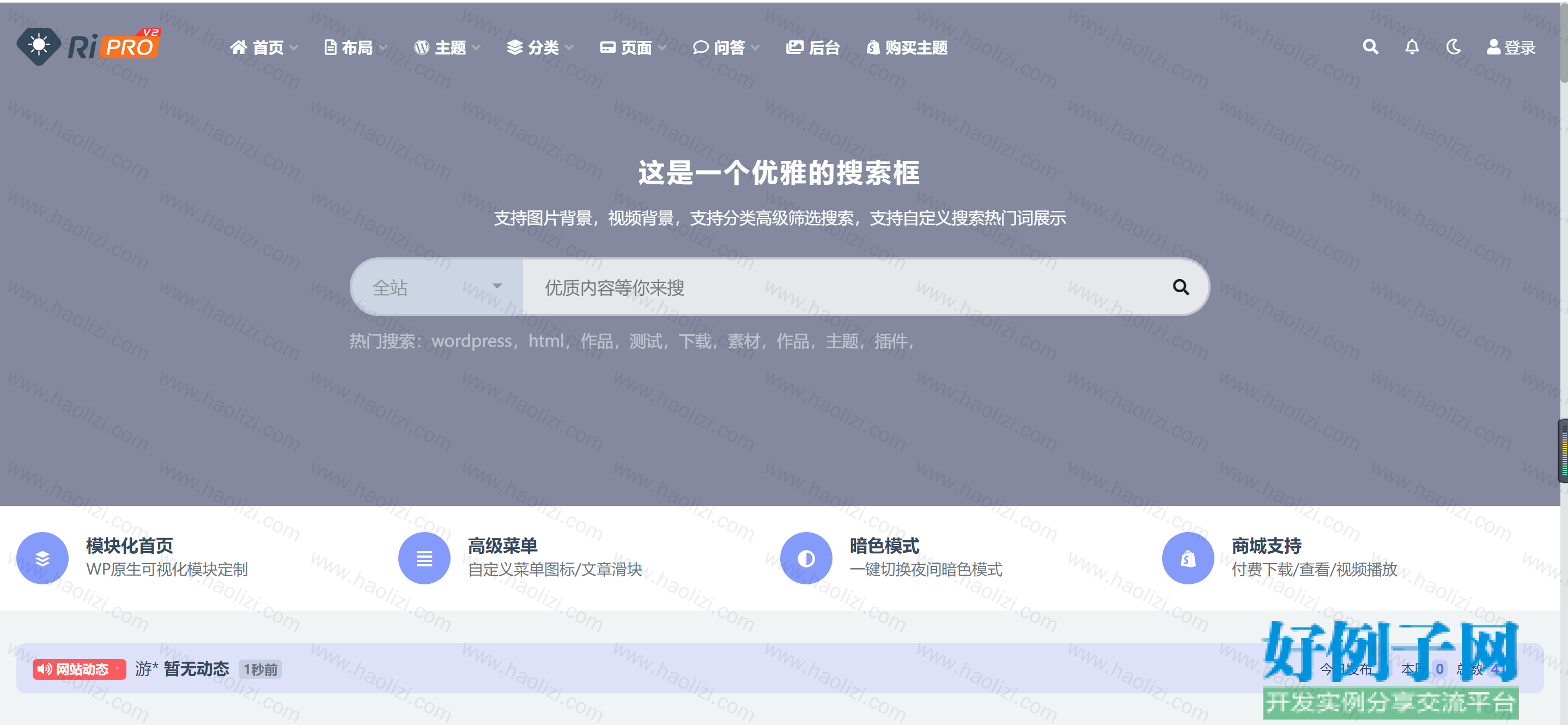Select hot search term 下载
1568x725 pixels.
(x=695, y=341)
